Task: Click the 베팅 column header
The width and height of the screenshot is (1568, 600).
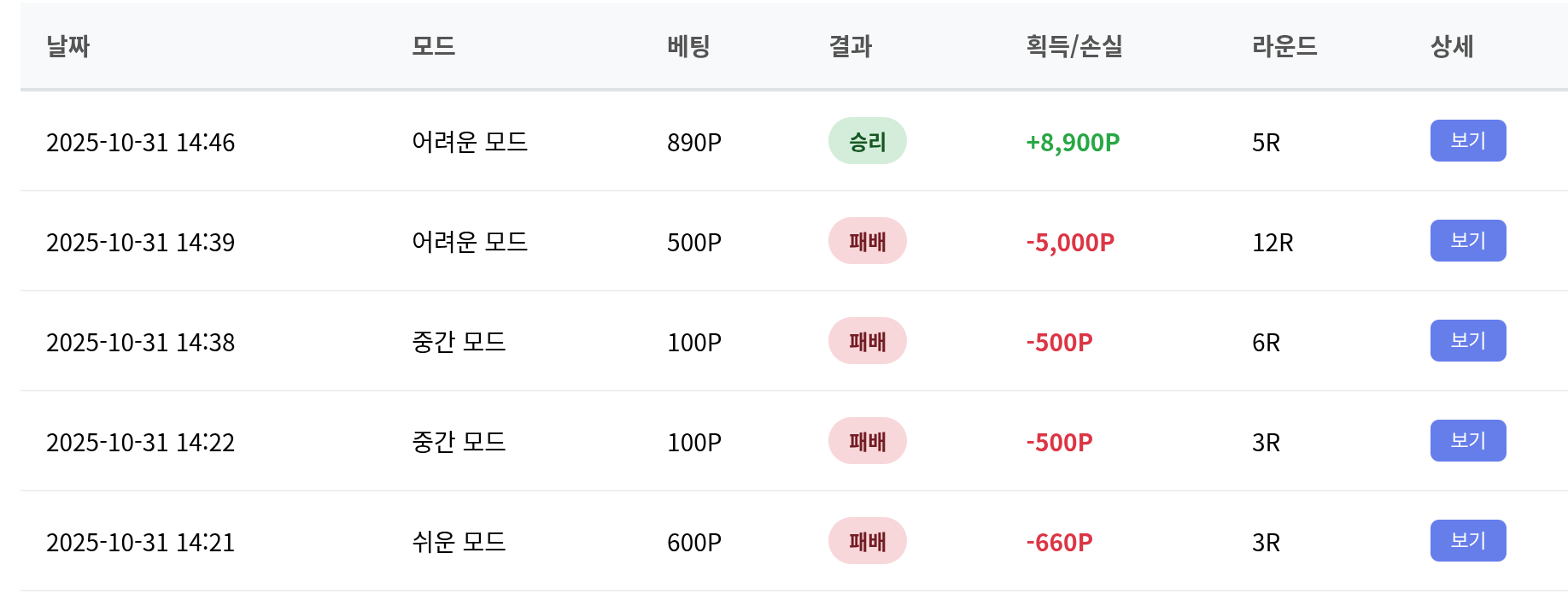Action: point(688,46)
